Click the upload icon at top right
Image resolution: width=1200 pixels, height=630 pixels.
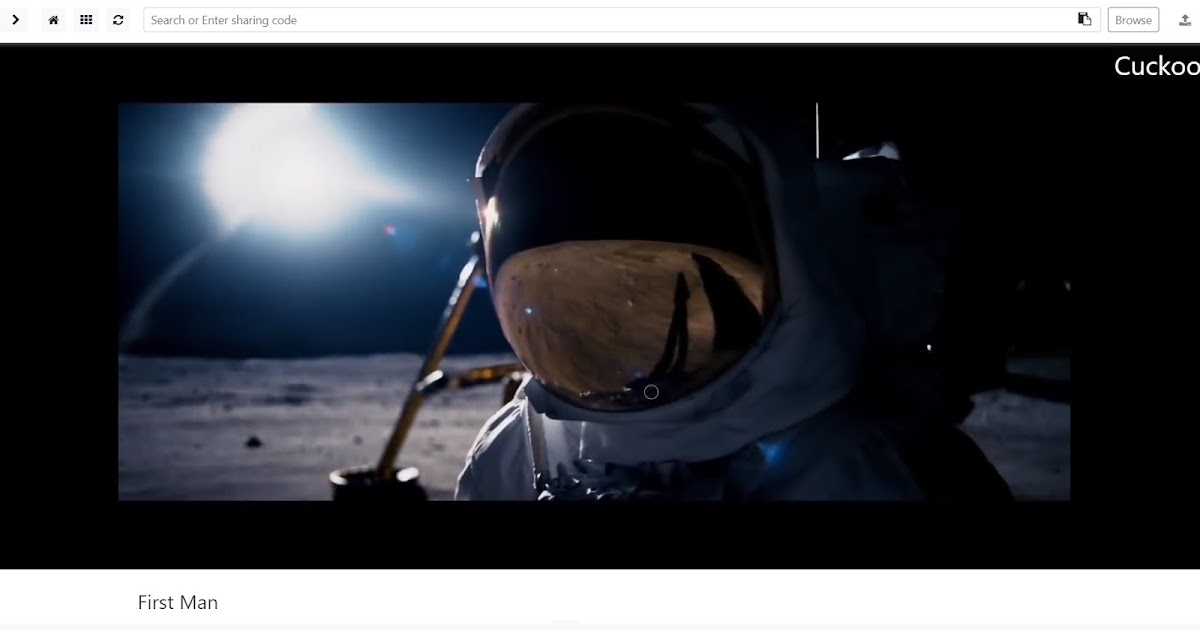pos(1184,19)
